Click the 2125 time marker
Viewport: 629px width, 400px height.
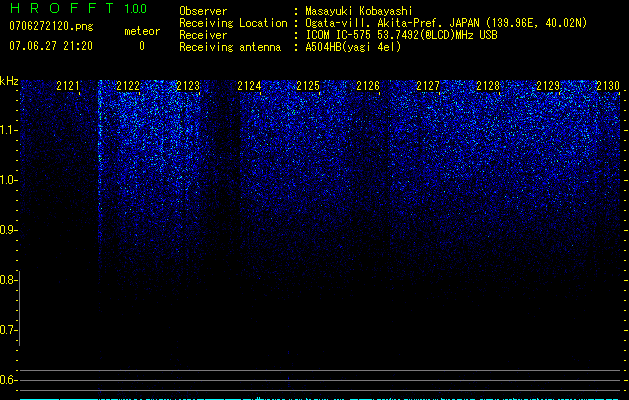point(308,86)
